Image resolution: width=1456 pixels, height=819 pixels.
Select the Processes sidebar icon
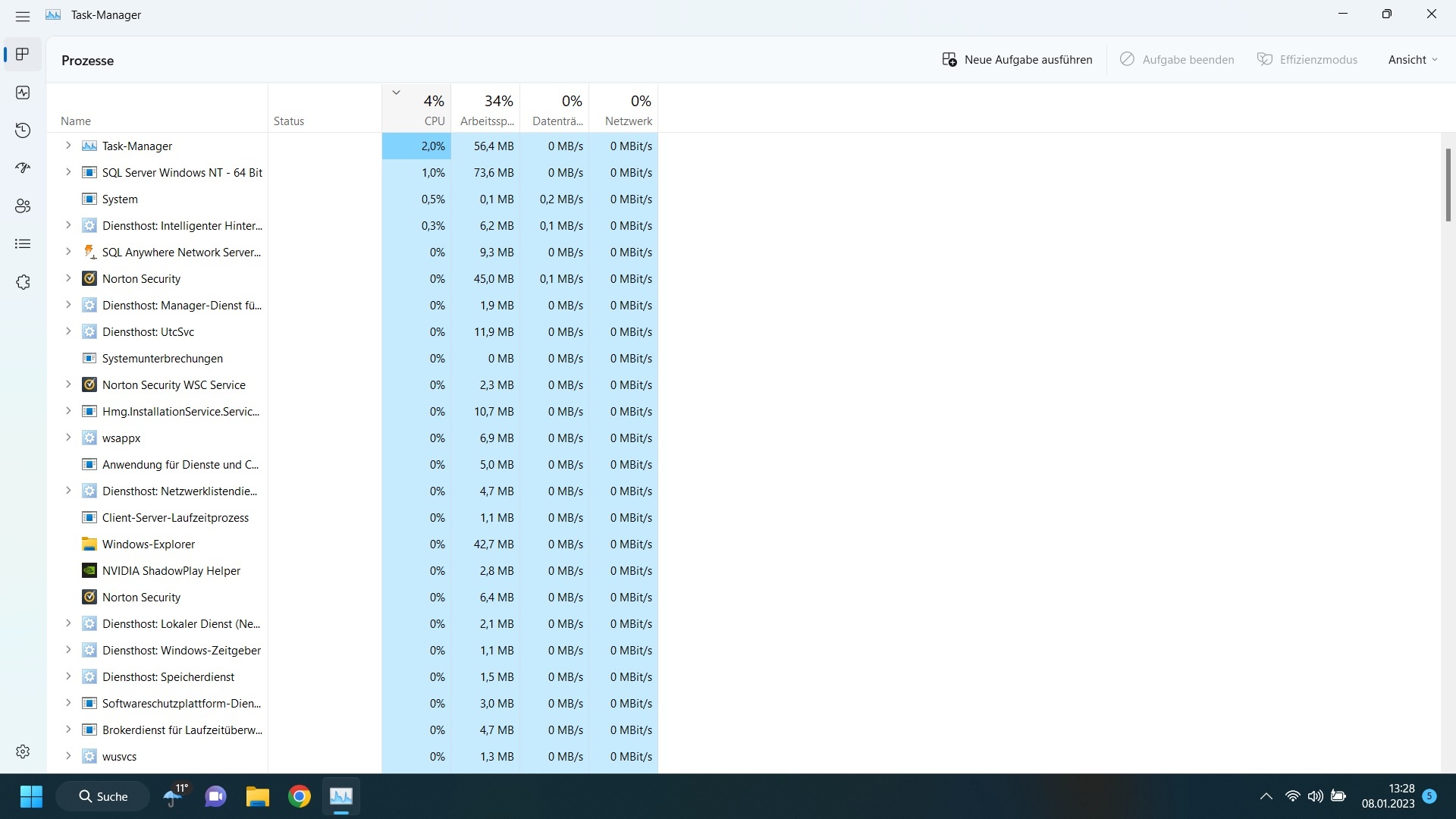pos(23,55)
